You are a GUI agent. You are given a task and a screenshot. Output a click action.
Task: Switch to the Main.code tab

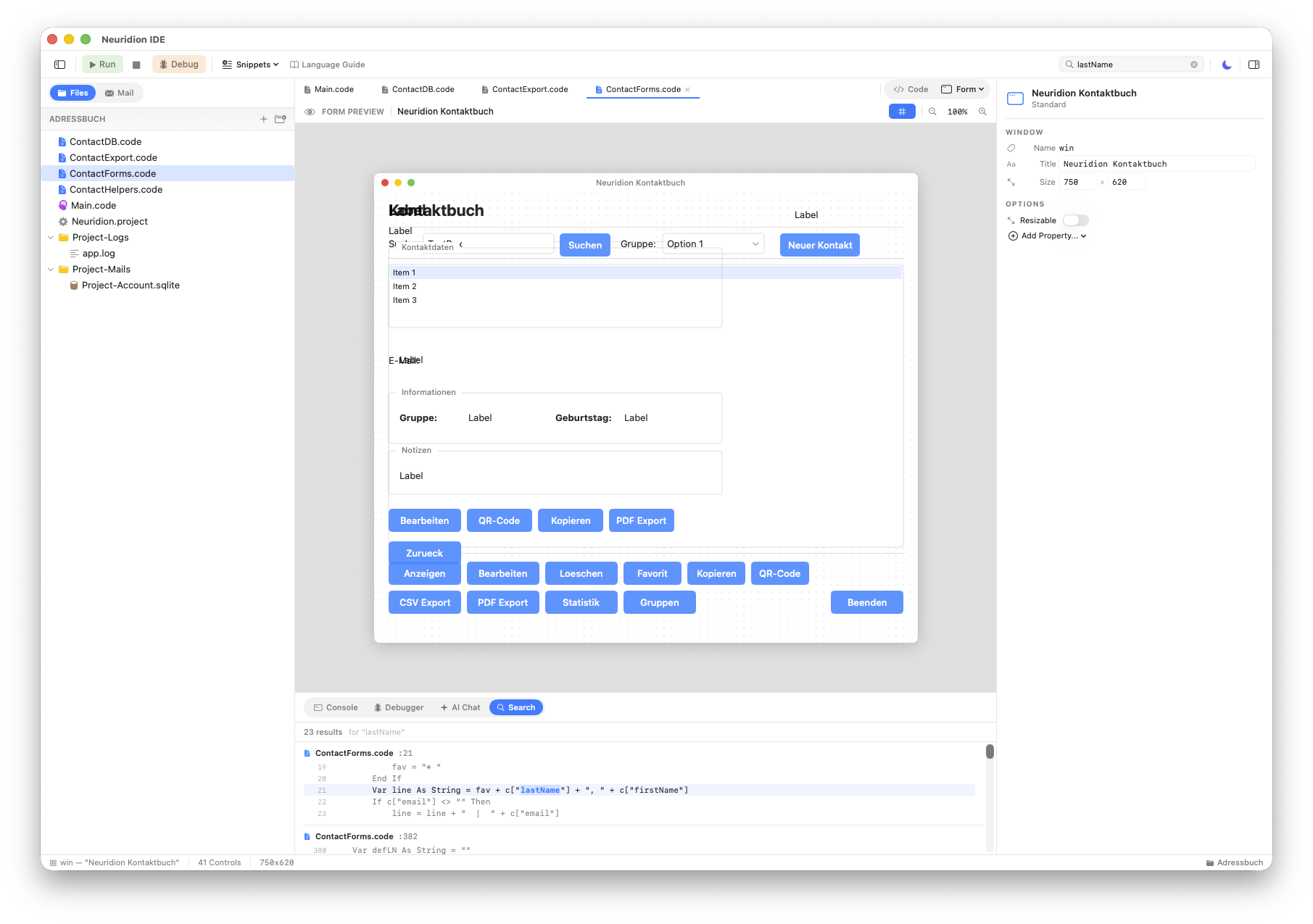[x=334, y=89]
